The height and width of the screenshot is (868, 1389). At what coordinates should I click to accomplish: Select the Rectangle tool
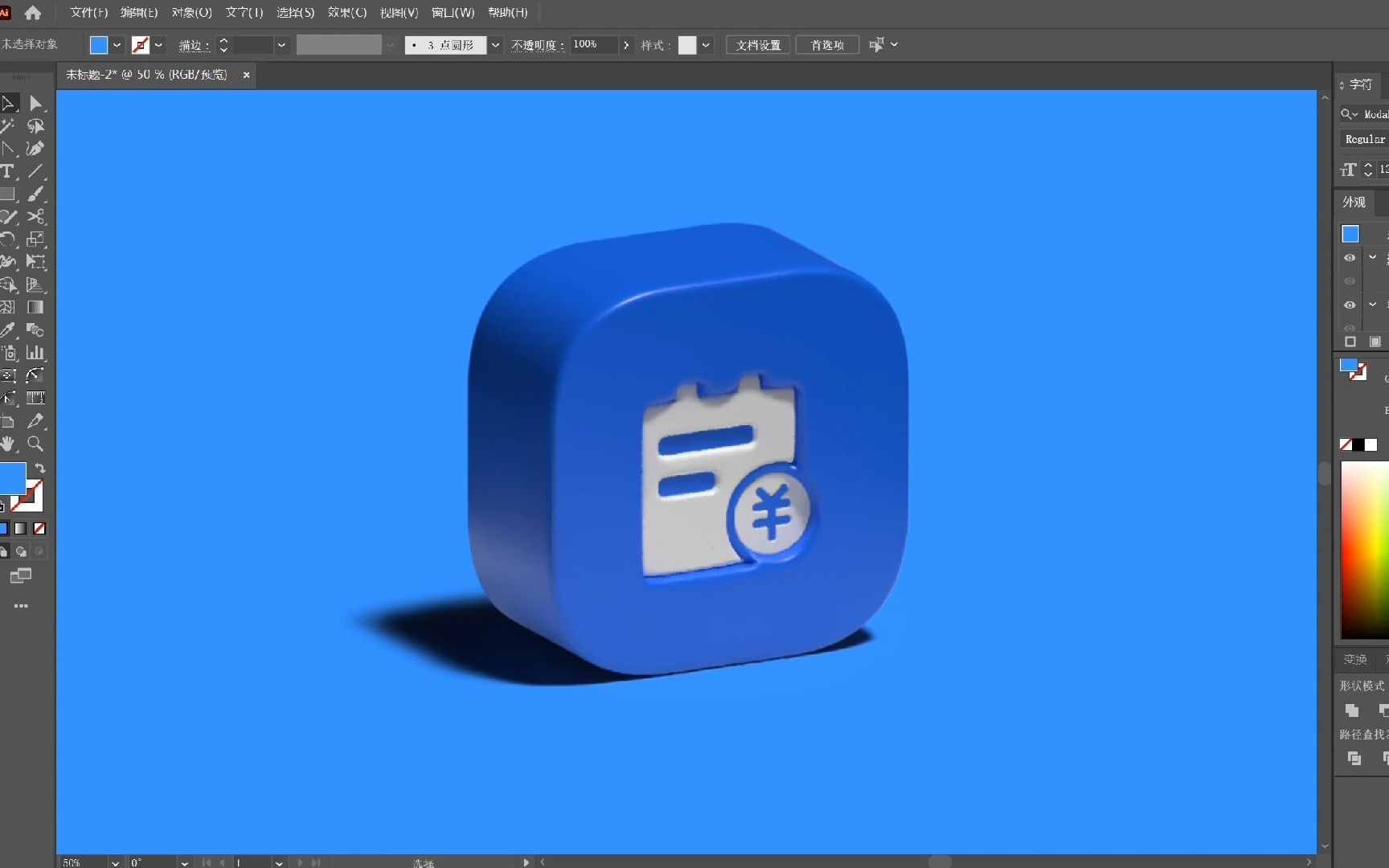8,194
